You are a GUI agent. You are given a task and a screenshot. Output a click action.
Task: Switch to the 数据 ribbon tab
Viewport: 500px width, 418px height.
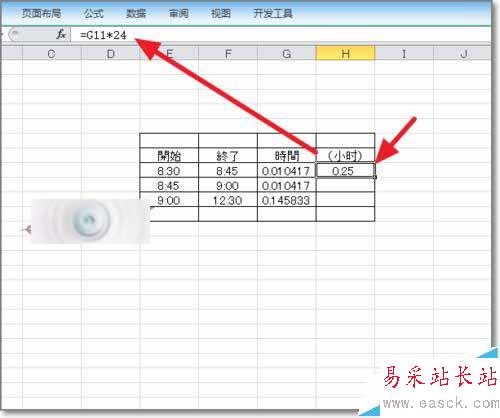click(136, 13)
